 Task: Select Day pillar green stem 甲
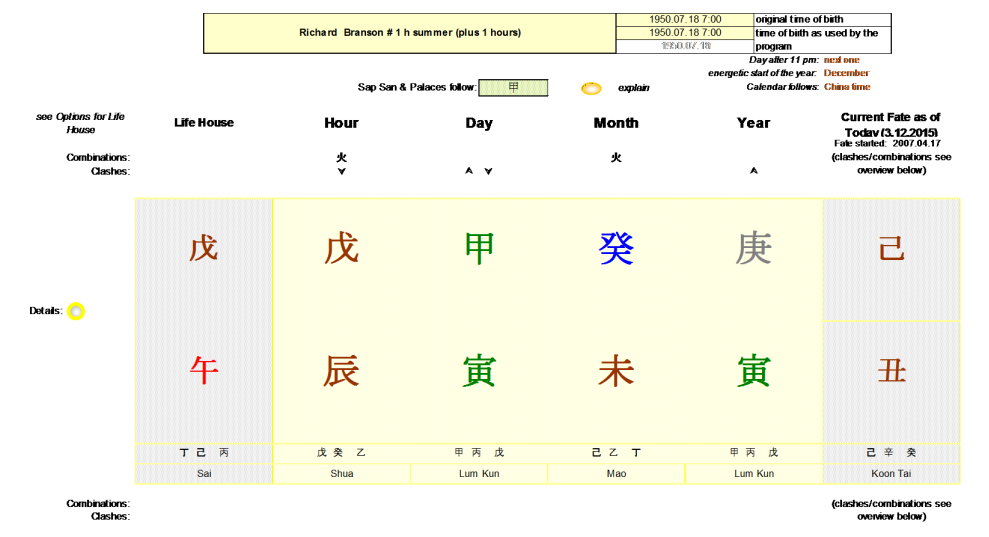pos(479,248)
